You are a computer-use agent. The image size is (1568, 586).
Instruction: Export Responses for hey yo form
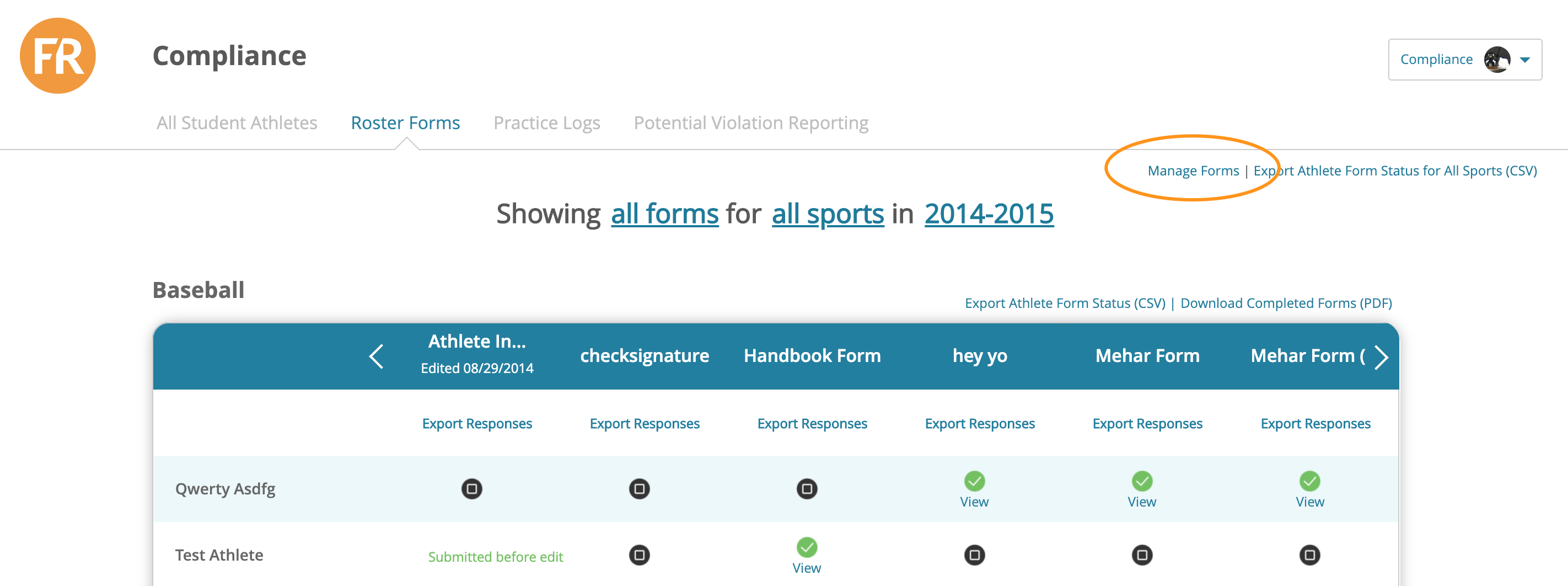[980, 424]
